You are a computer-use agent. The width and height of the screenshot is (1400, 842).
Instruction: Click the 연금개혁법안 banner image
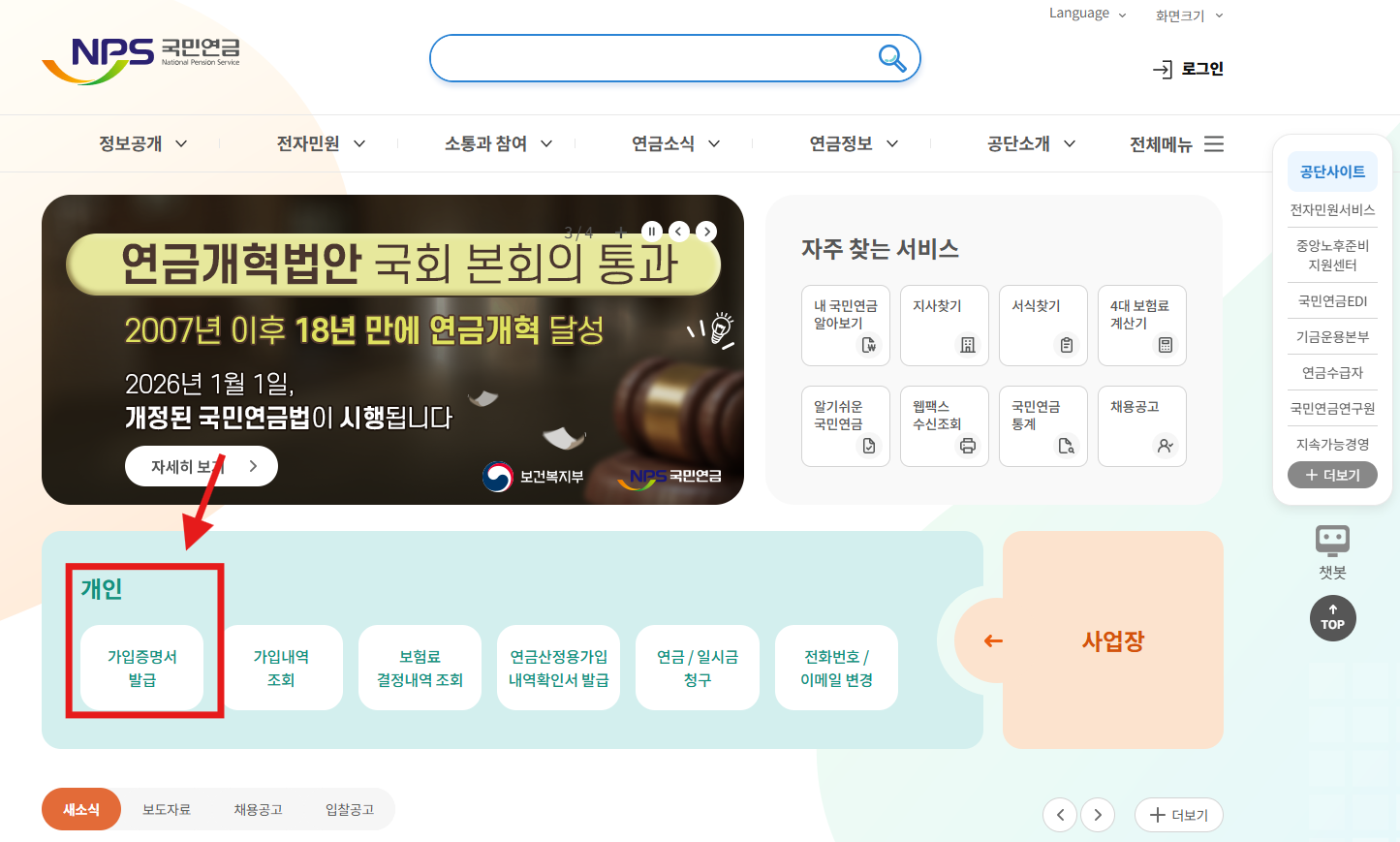[392, 350]
